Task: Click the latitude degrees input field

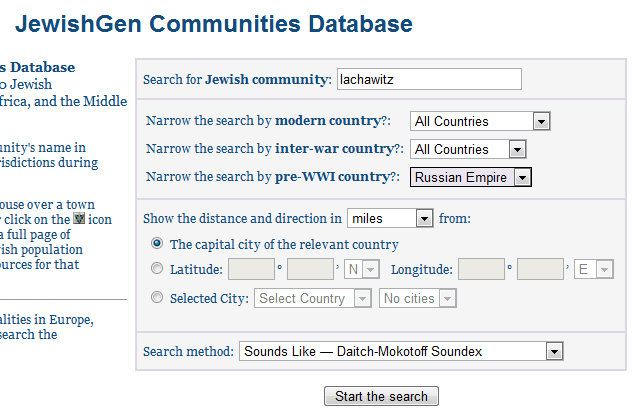Action: point(251,269)
